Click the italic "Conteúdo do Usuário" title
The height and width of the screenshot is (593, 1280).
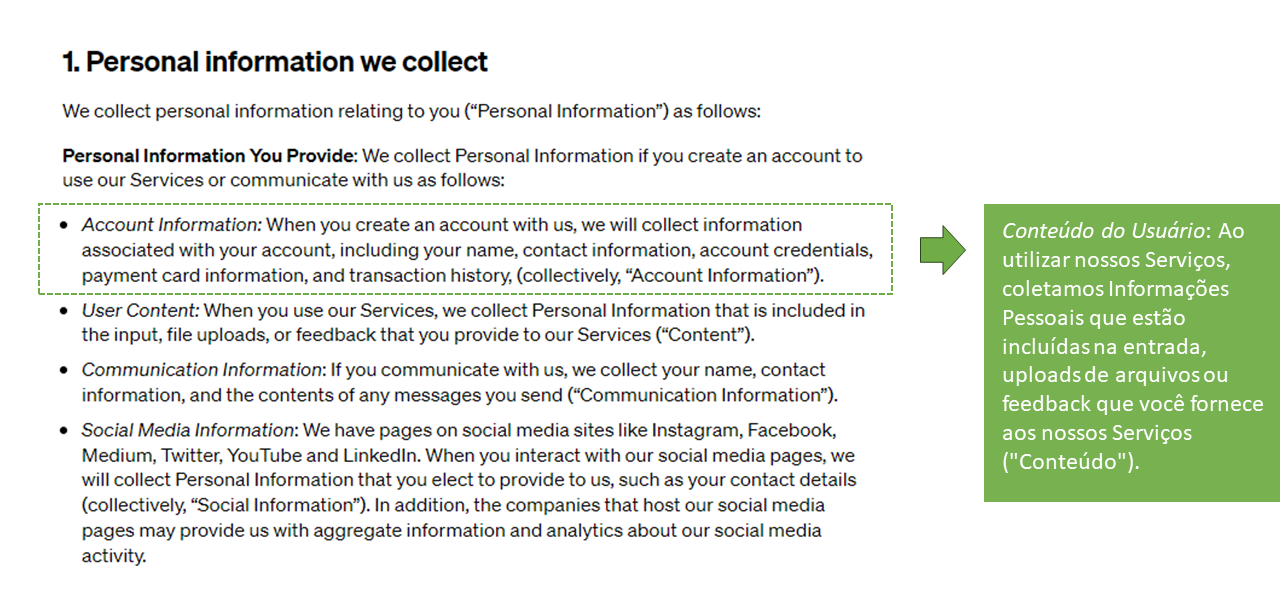[x=1103, y=231]
